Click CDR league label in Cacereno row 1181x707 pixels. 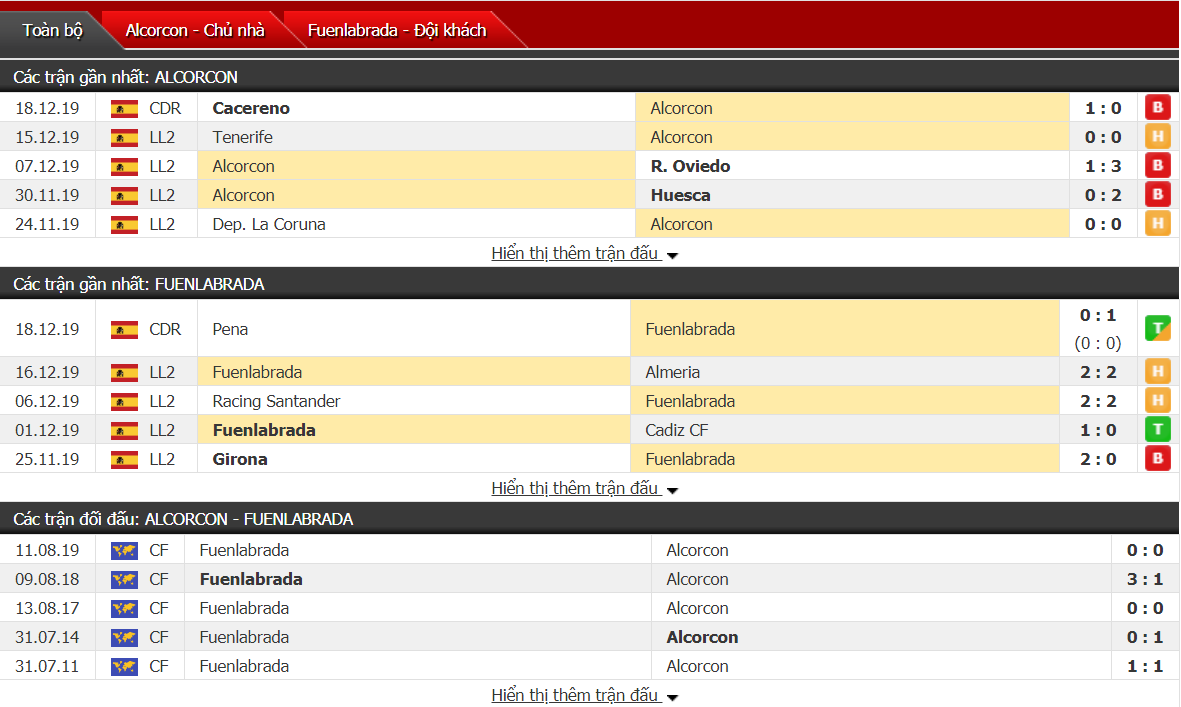click(x=165, y=108)
